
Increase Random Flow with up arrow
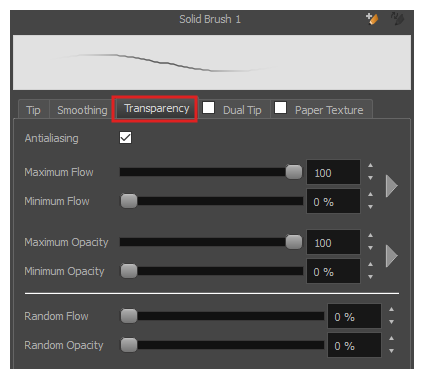tap(391, 309)
